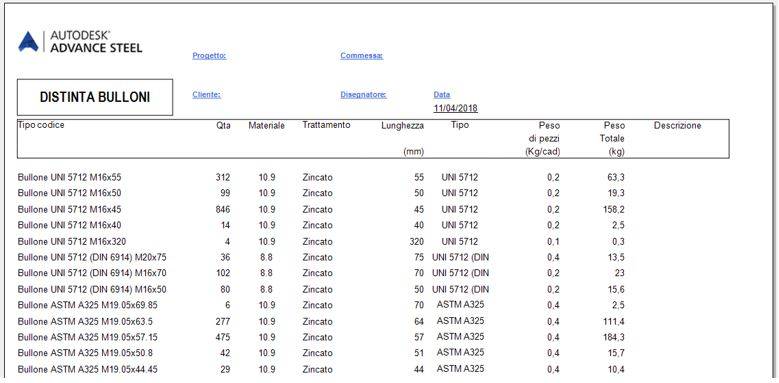
Task: Click length value 57
Action: (x=419, y=337)
